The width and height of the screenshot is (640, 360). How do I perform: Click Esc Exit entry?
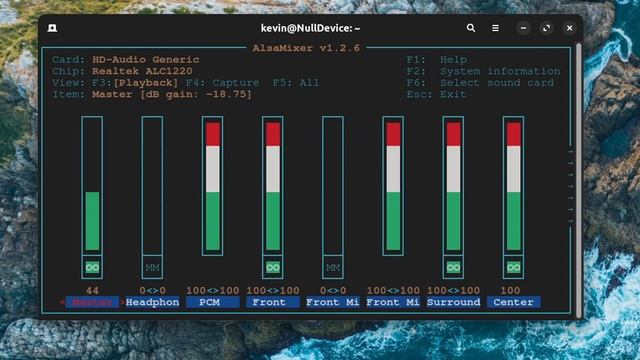click(x=436, y=94)
